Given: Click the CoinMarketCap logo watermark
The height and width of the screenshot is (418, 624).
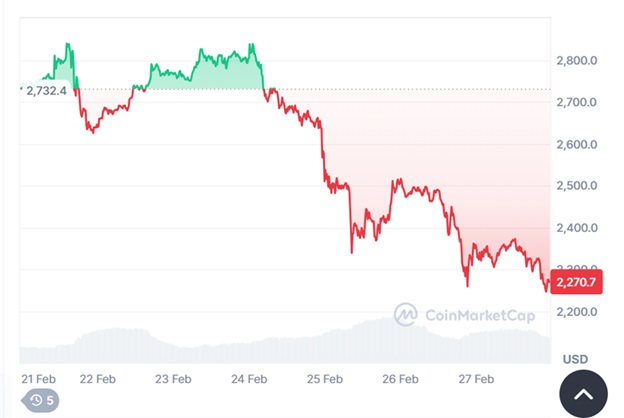Looking at the screenshot, I should pyautogui.click(x=406, y=313).
